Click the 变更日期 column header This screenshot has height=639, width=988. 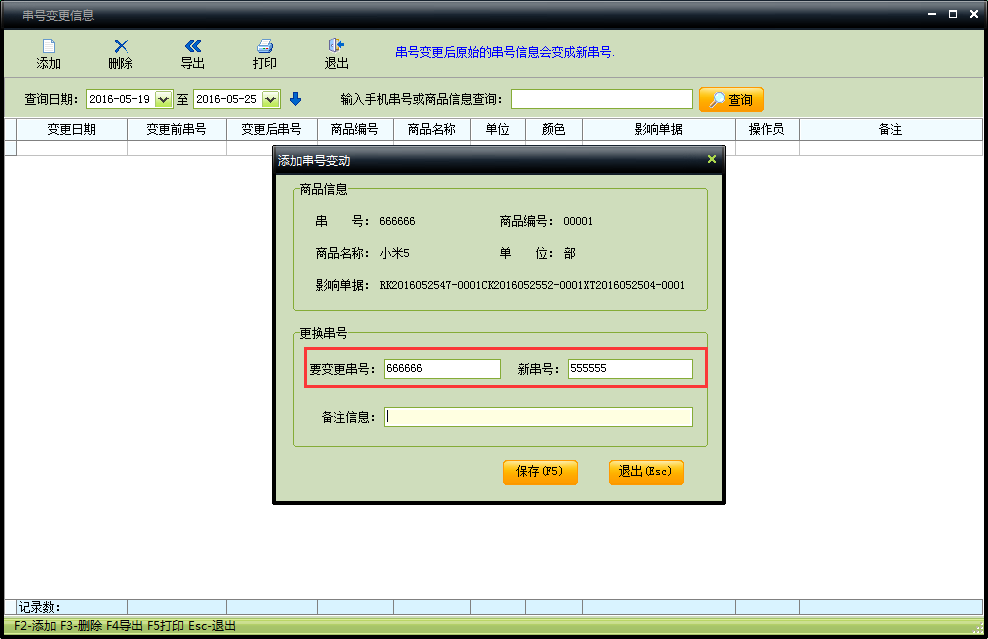(72, 129)
